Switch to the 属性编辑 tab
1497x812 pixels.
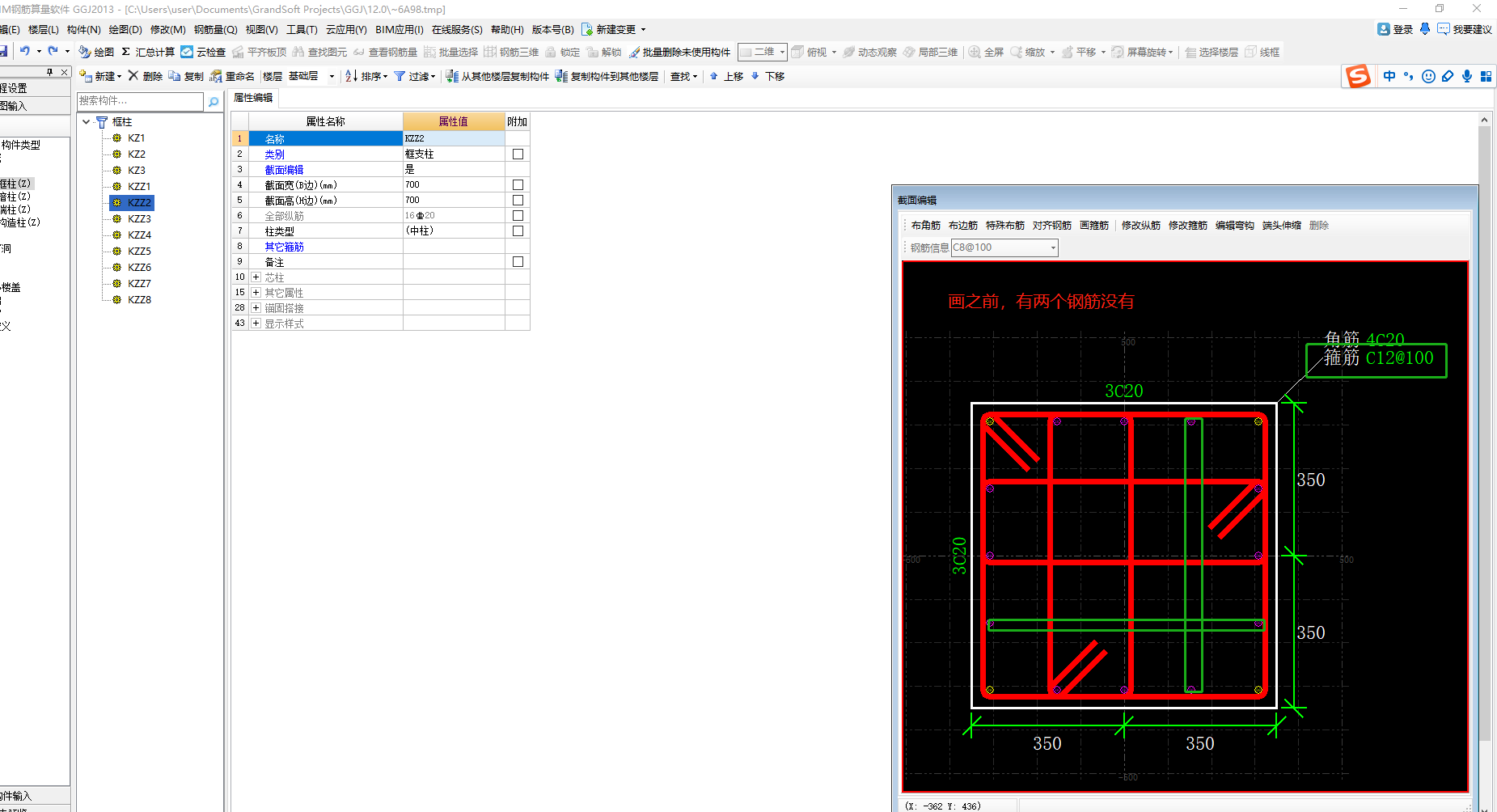coord(253,98)
